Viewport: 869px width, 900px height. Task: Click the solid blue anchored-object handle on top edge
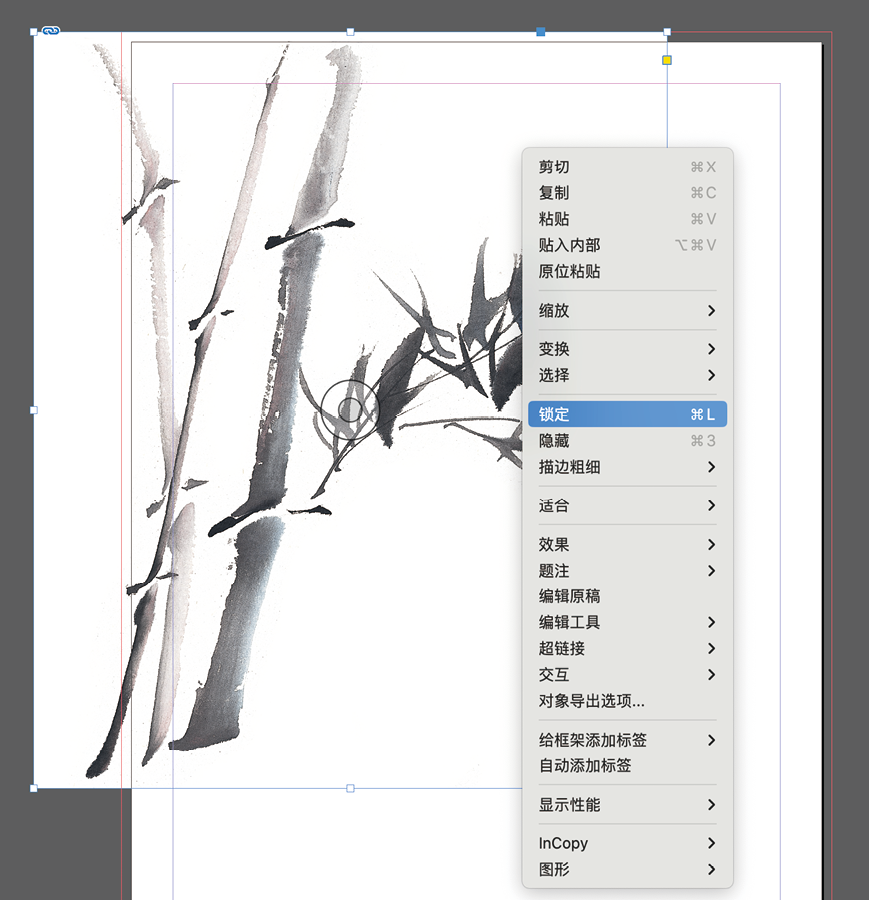coord(541,32)
